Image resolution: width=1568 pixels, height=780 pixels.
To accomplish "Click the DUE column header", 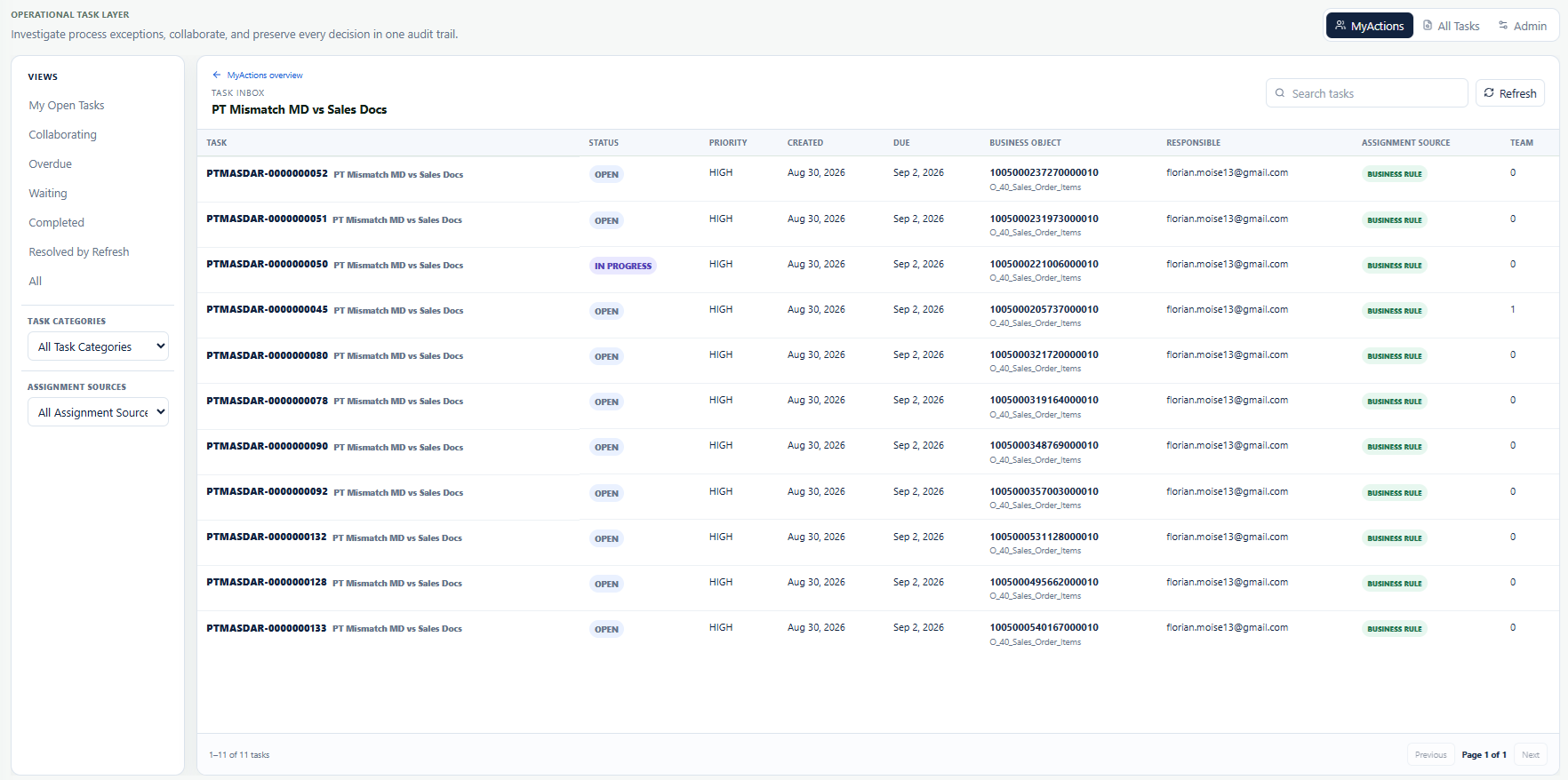I will (x=901, y=143).
